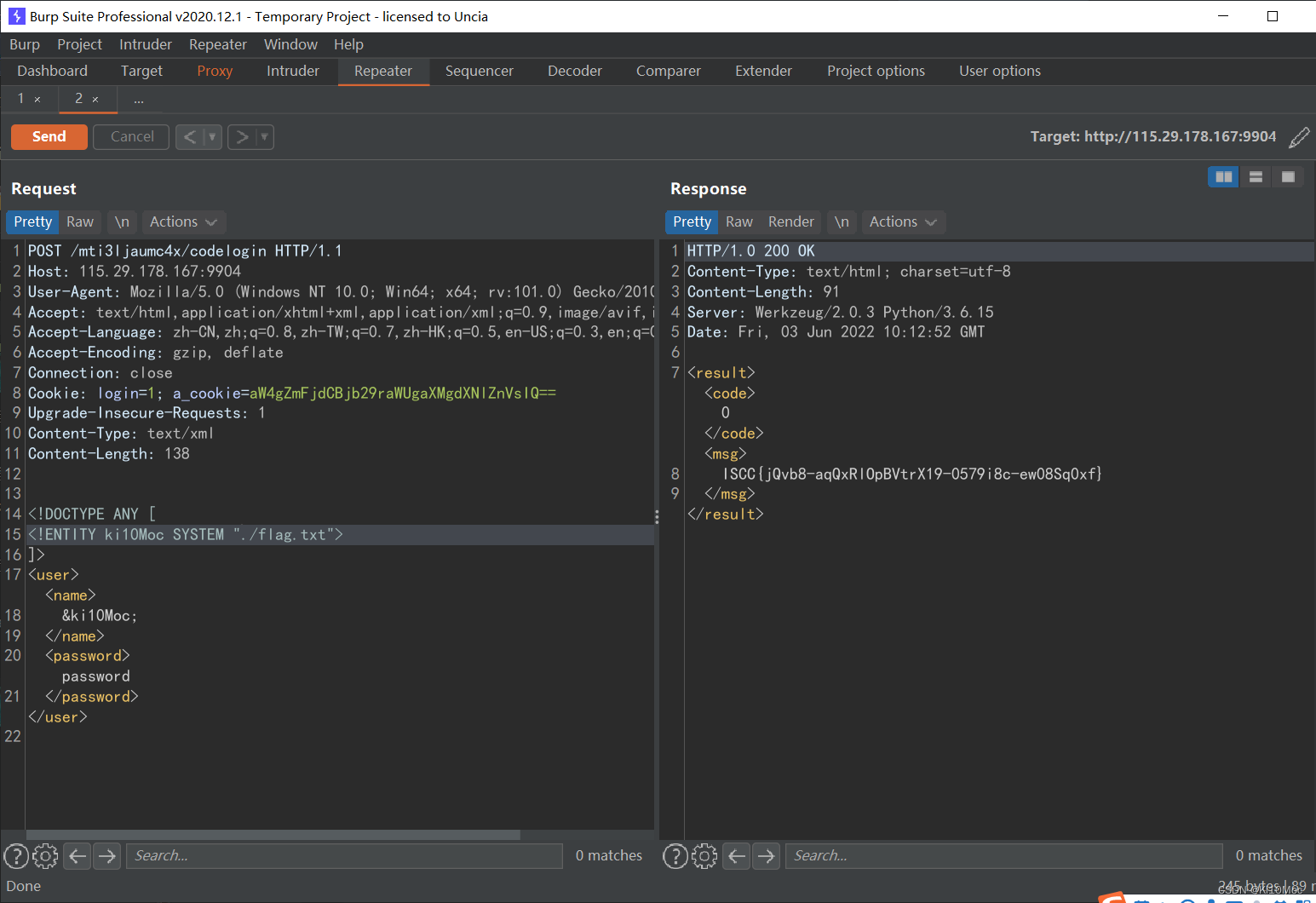Switch to the Intruder tool tab

[x=293, y=72]
